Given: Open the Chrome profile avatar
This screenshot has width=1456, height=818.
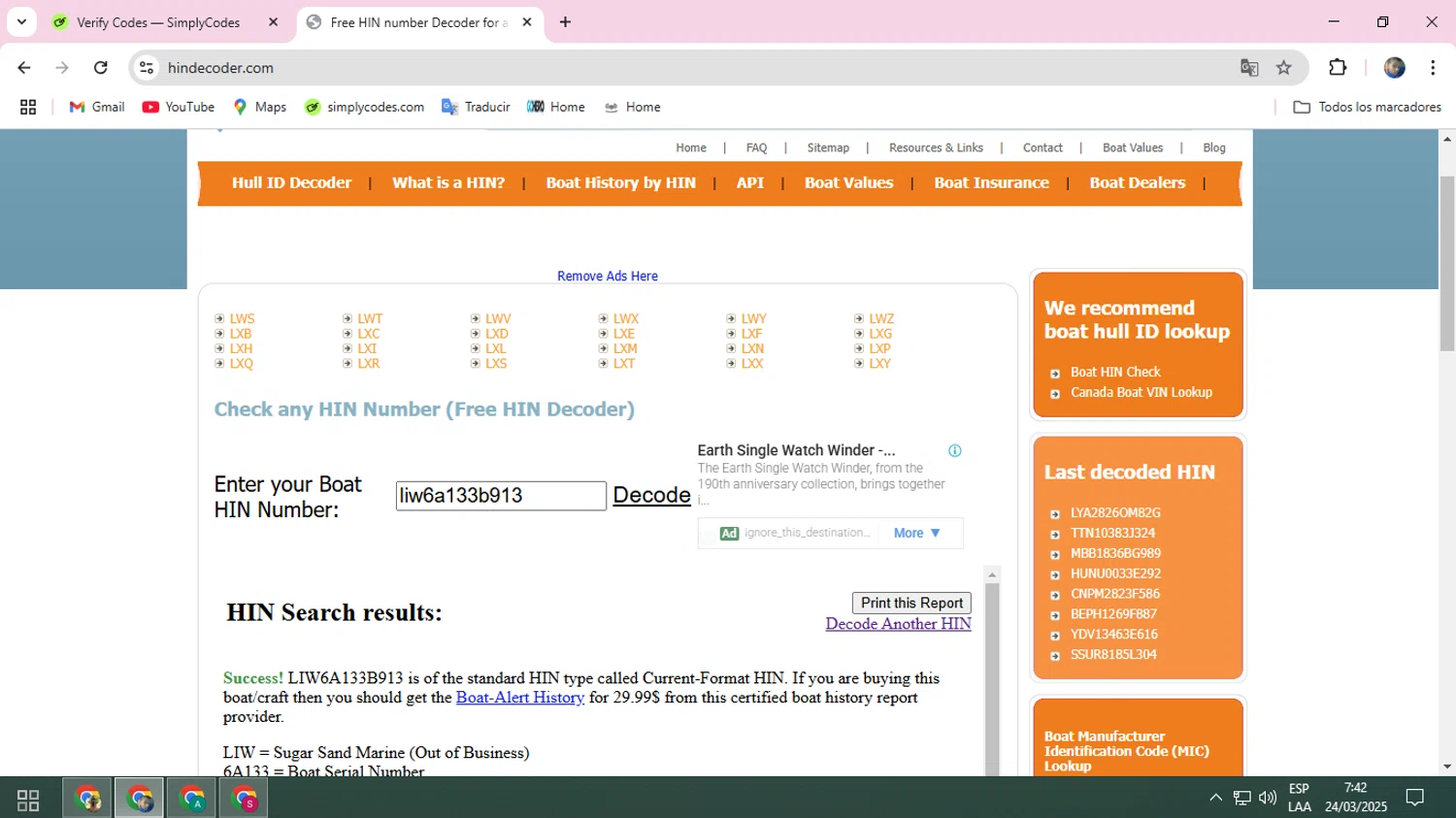Looking at the screenshot, I should click(x=1395, y=68).
